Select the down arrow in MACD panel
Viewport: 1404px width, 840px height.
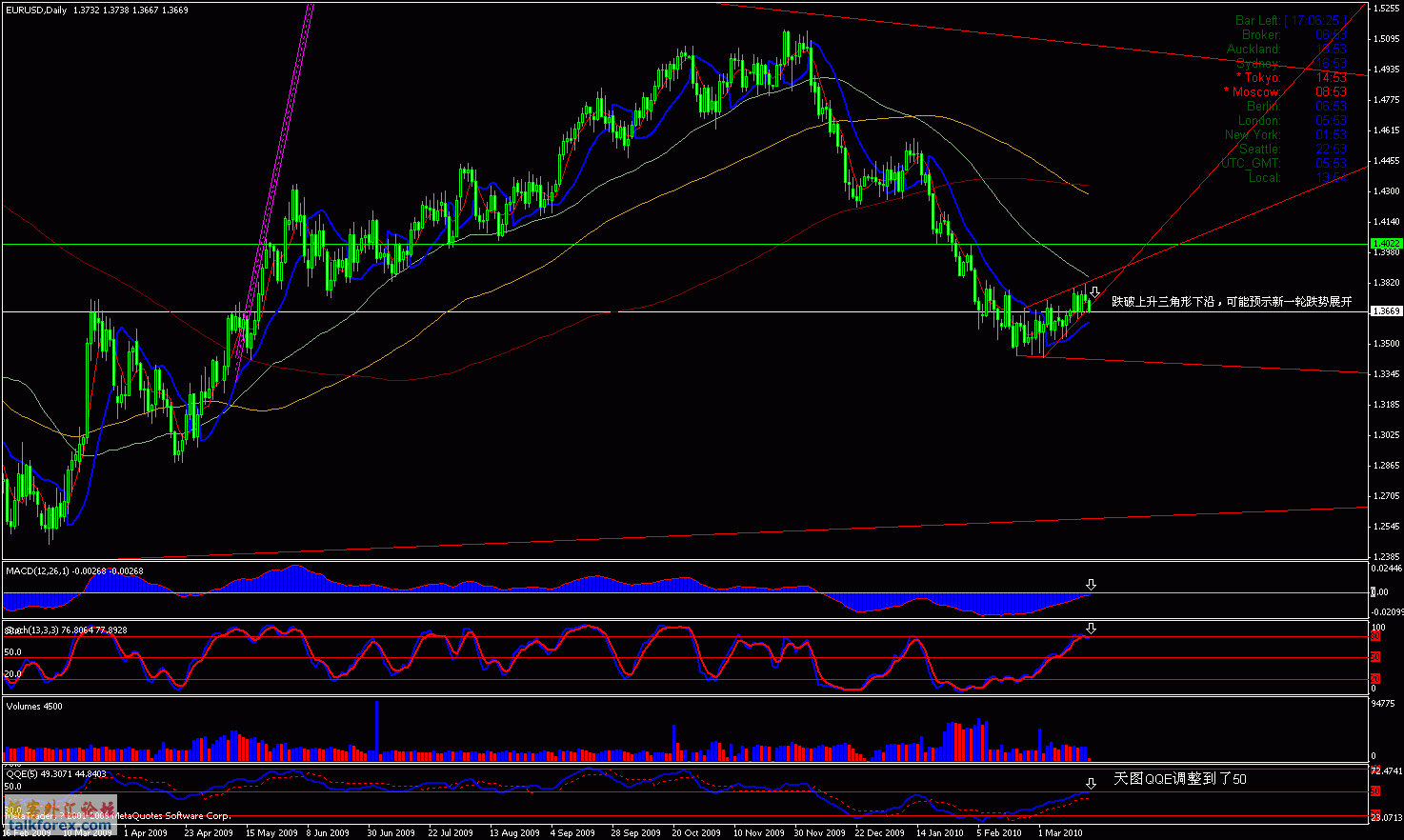coord(1091,585)
